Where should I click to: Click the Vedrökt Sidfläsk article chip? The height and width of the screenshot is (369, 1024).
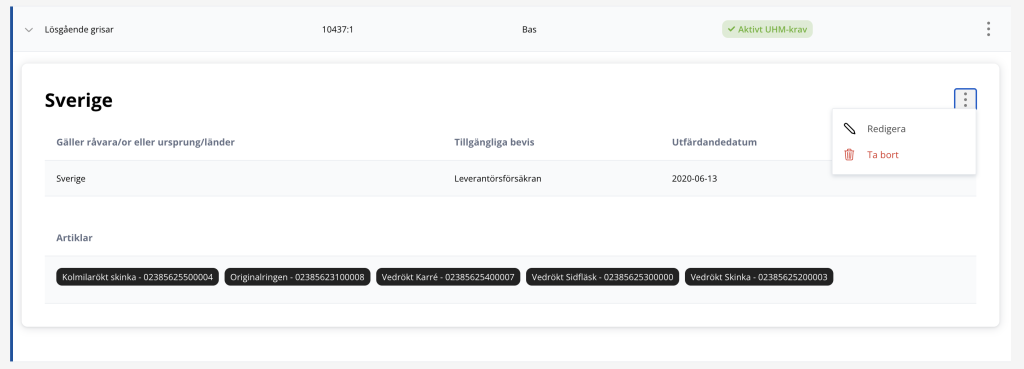[603, 277]
